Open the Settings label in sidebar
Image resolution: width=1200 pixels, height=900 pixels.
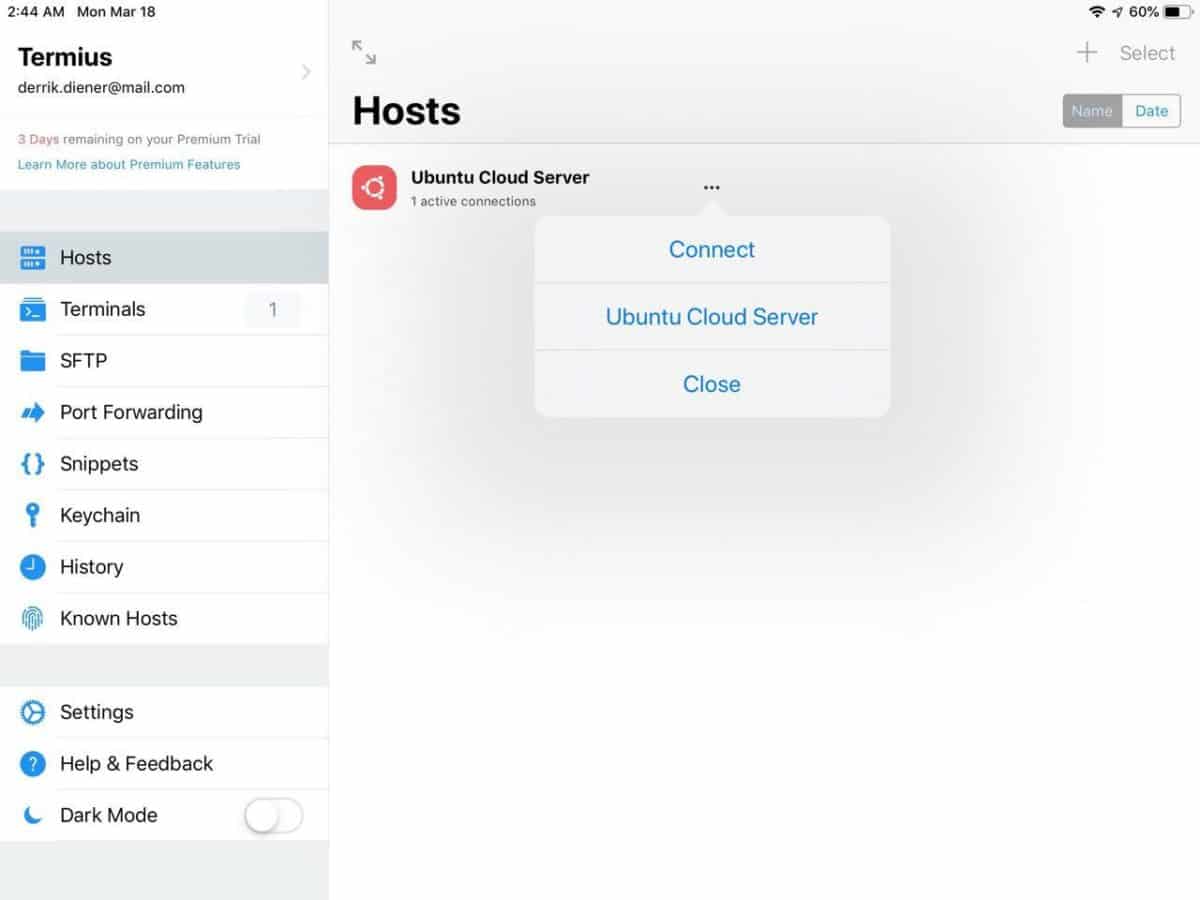97,712
